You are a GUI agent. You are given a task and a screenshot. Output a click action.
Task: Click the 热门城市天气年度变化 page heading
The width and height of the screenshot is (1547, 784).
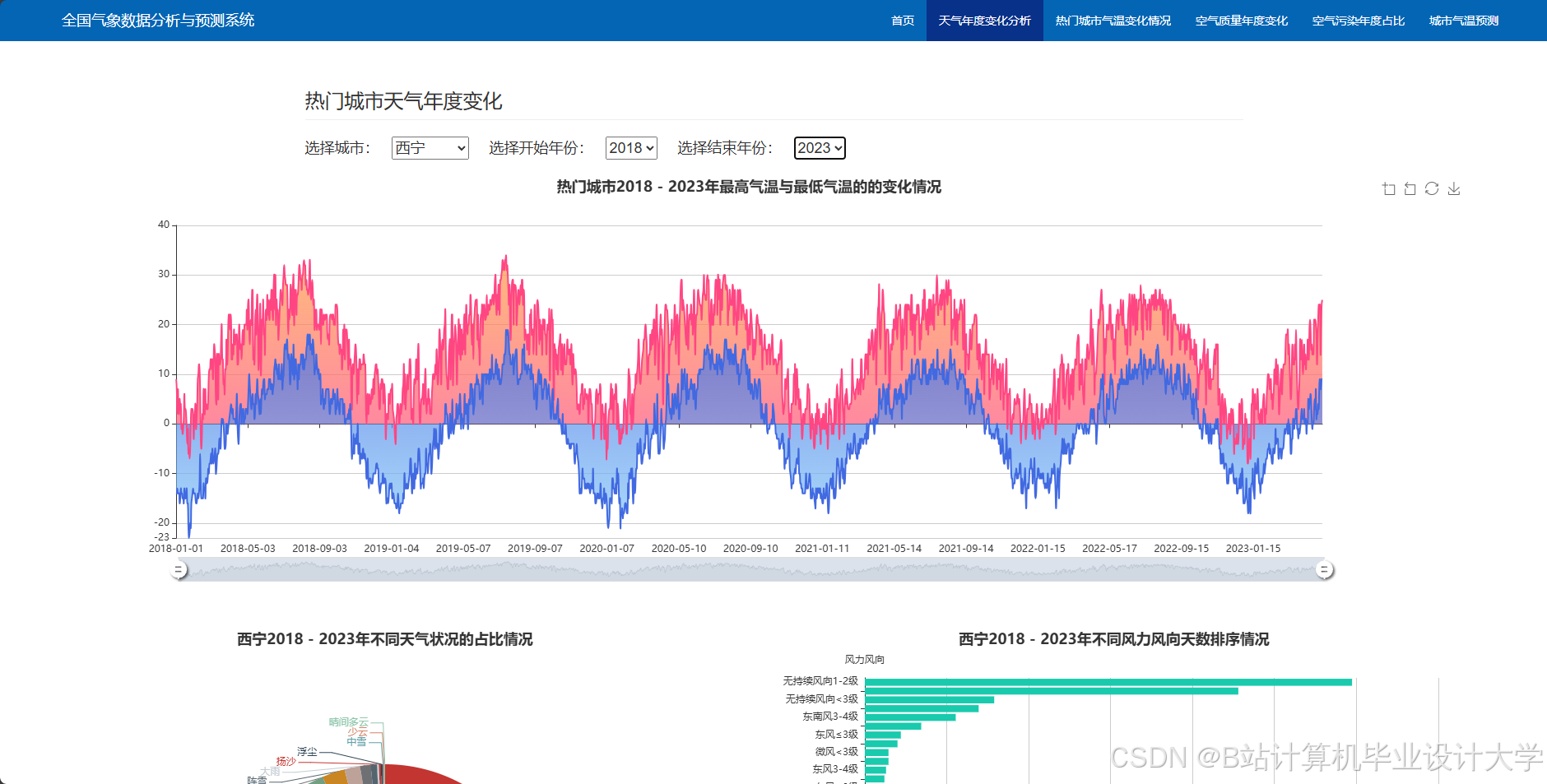click(403, 101)
